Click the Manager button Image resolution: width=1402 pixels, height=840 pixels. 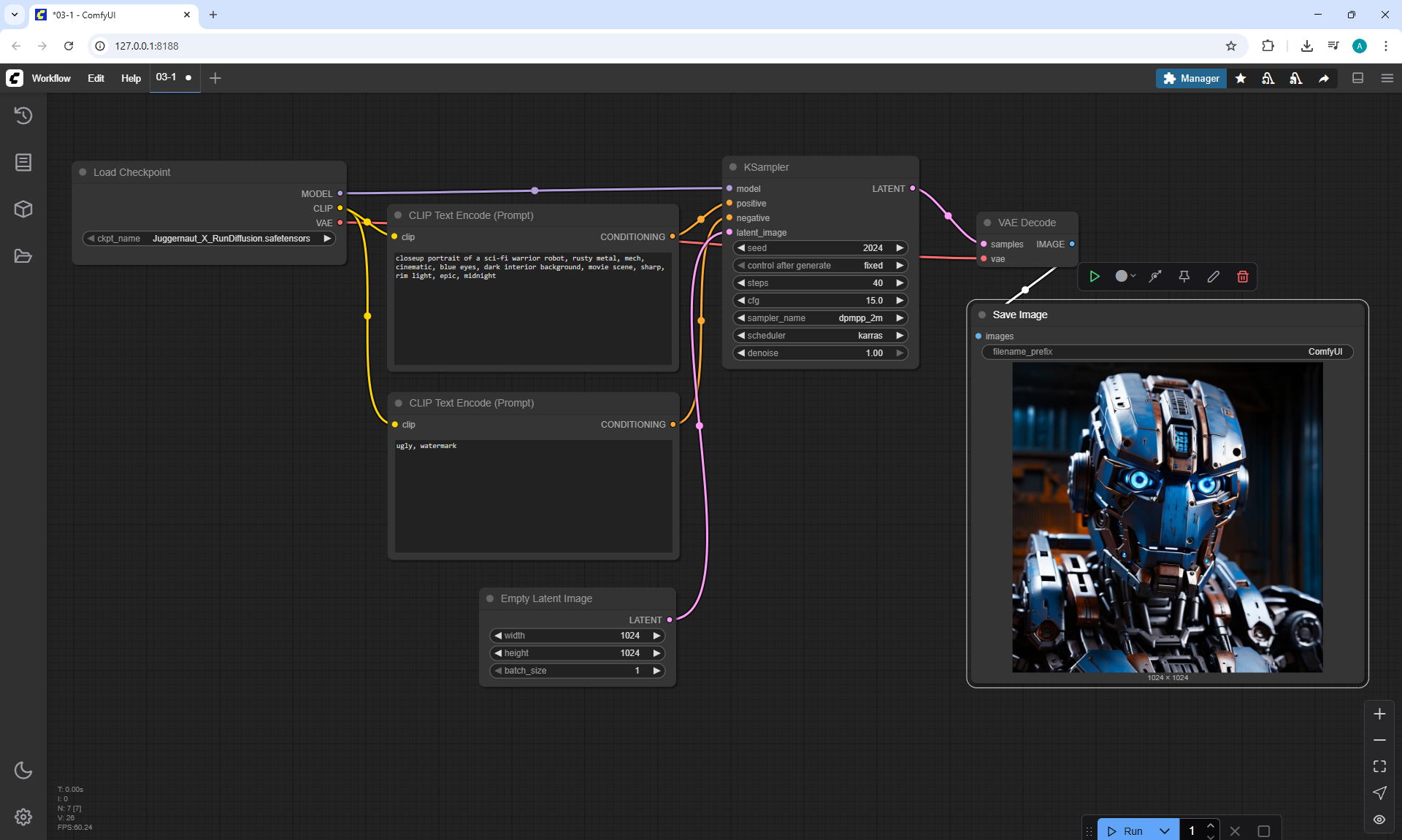(1191, 78)
